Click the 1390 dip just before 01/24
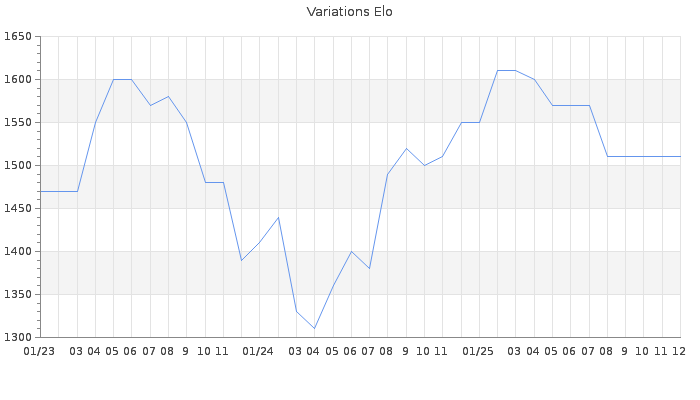Viewport: 700px width, 400px height. coord(241,260)
